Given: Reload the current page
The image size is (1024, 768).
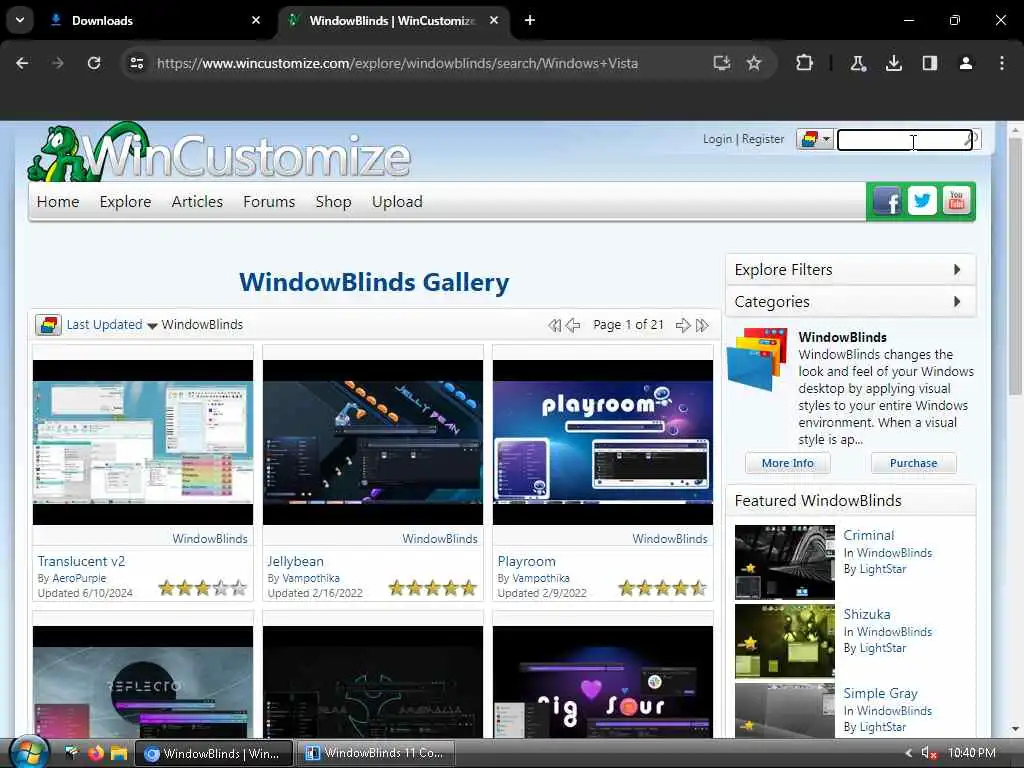Looking at the screenshot, I should click(x=94, y=63).
